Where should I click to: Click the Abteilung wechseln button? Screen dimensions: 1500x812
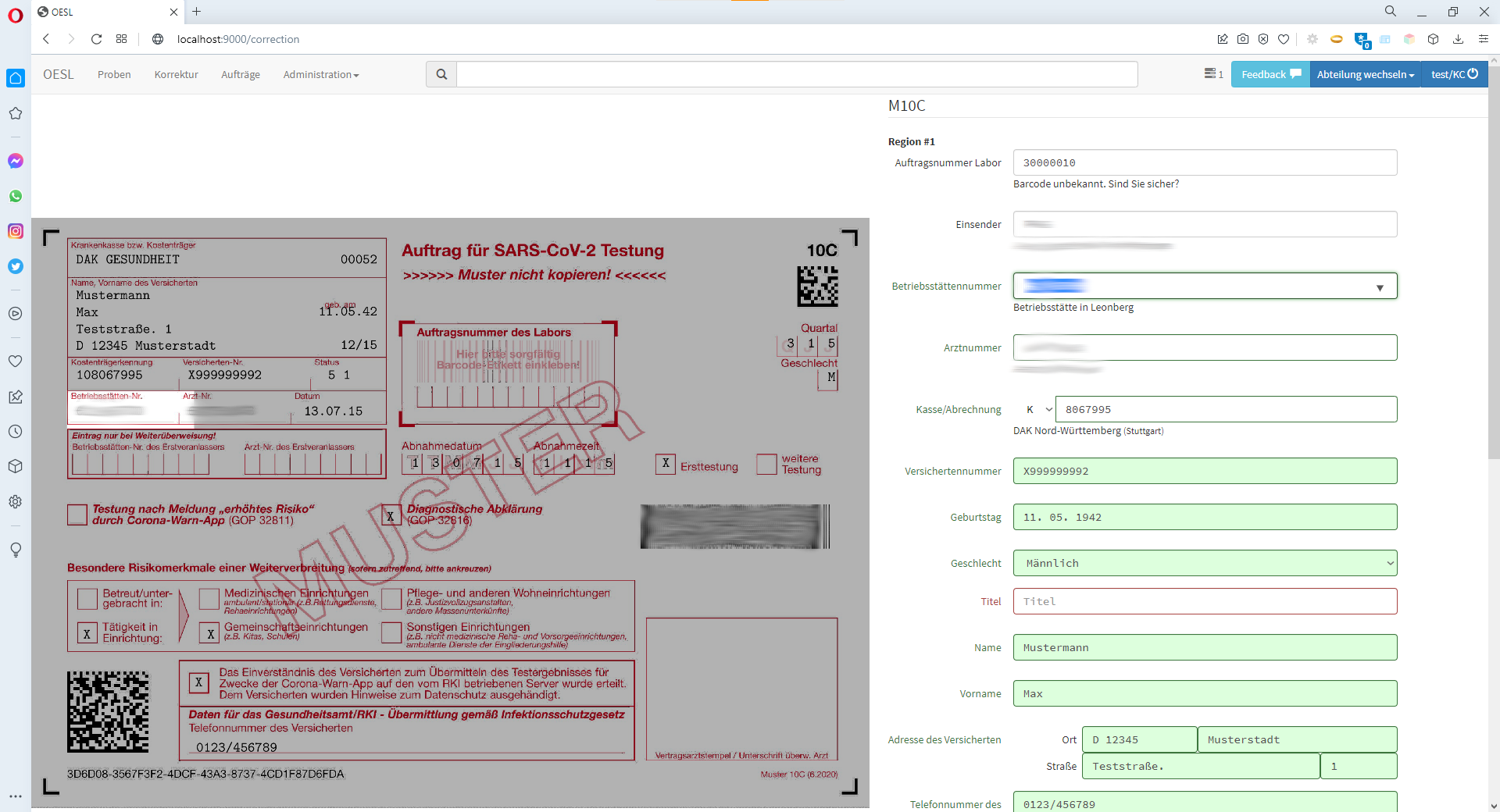click(x=1365, y=74)
